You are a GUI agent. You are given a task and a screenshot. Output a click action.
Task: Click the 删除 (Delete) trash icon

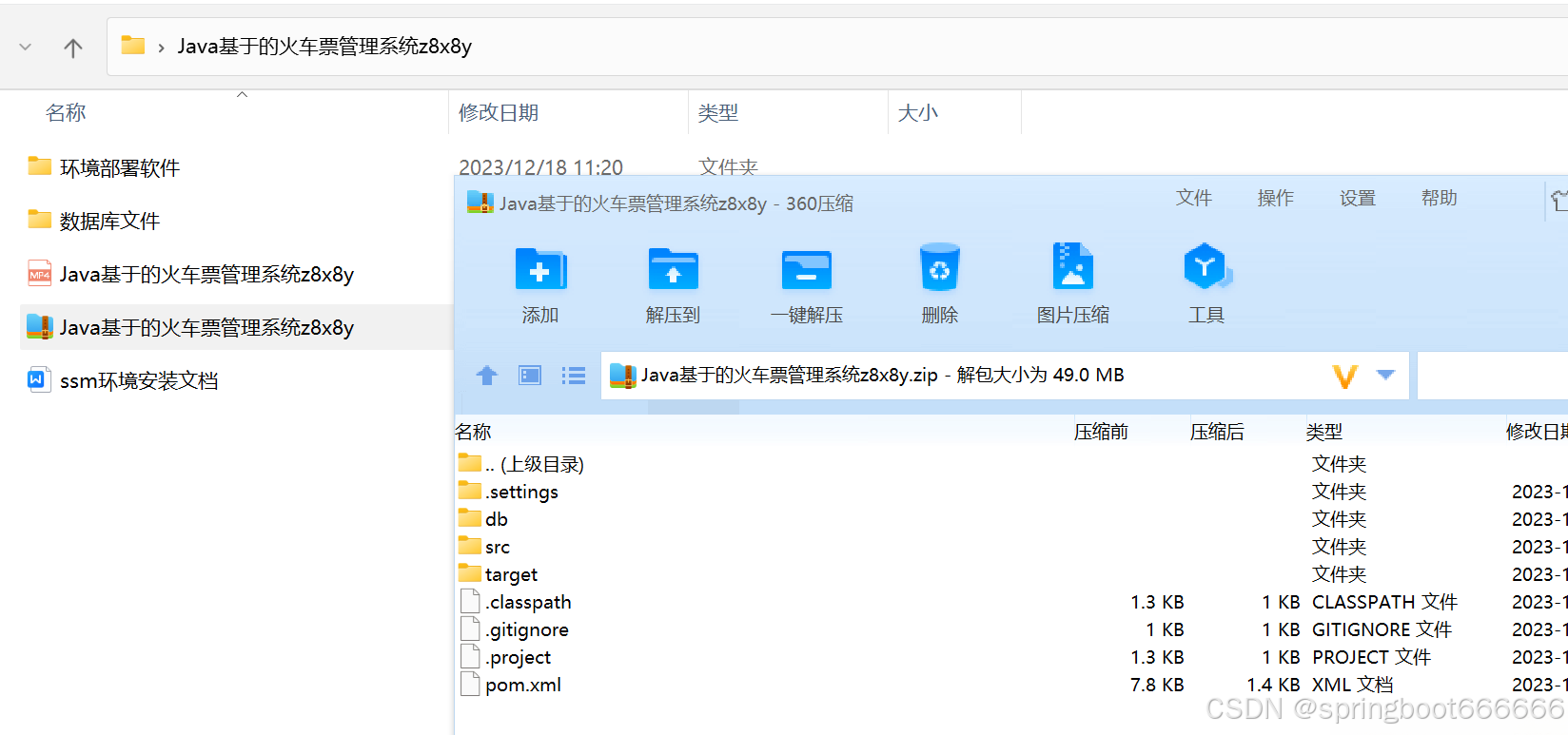pos(940,267)
